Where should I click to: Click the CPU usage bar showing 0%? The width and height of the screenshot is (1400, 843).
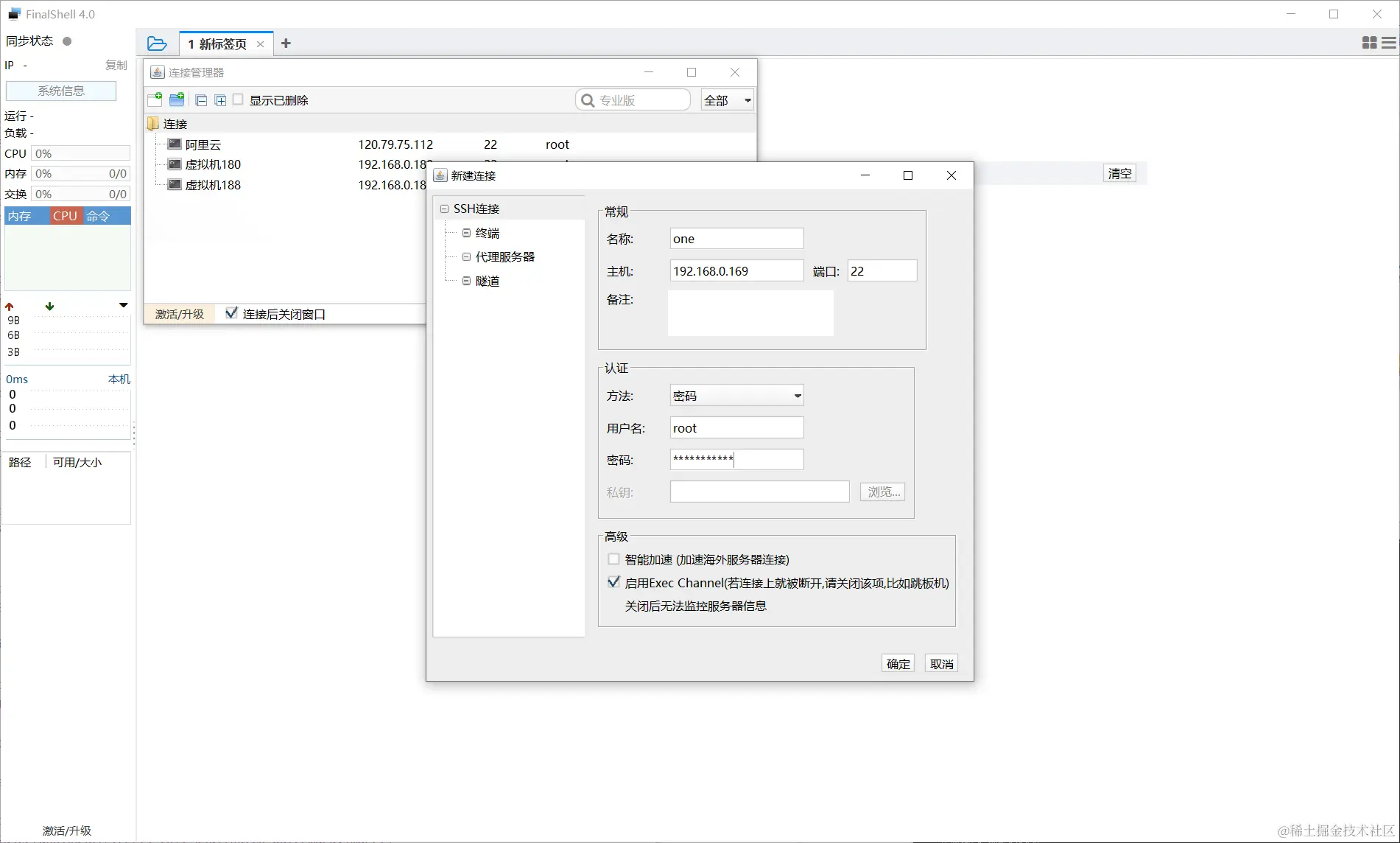point(81,153)
